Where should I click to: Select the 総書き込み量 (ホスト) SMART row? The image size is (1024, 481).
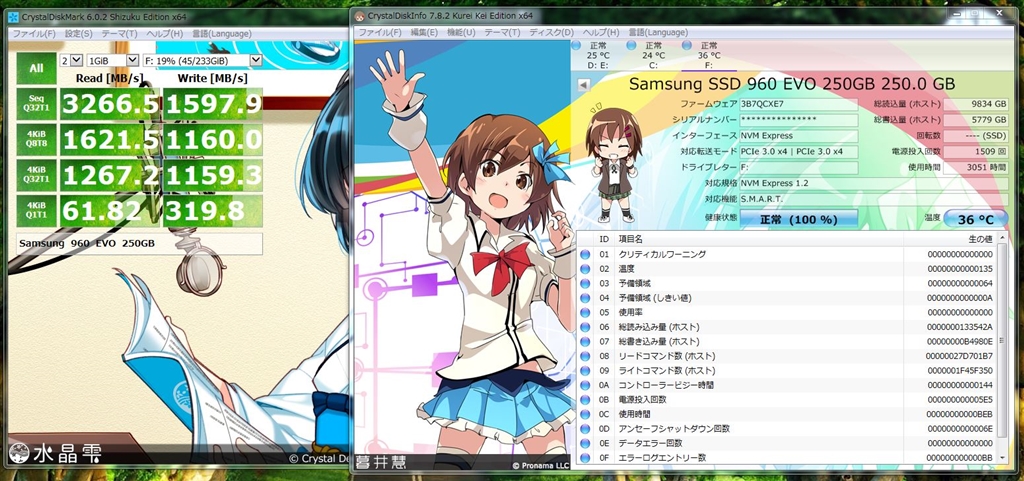(787, 341)
